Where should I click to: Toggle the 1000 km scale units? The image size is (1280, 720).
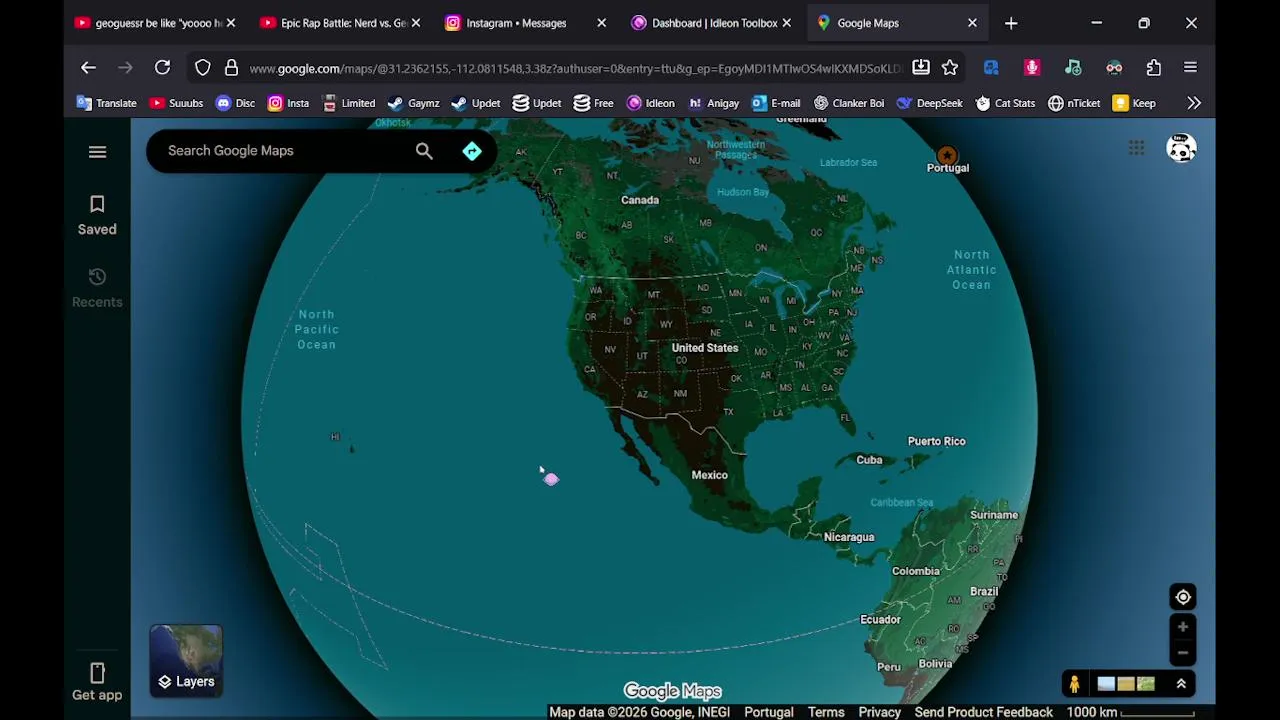tap(1130, 712)
